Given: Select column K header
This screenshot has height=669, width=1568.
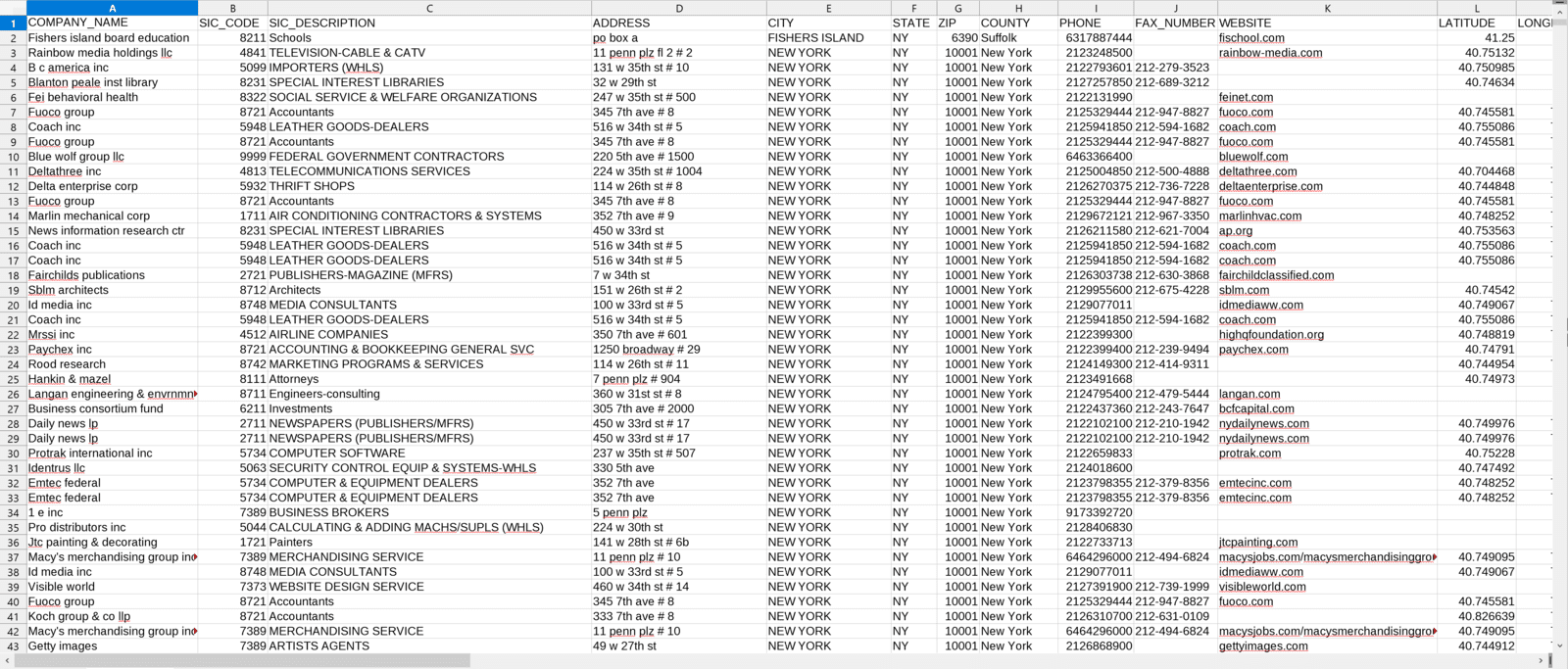Looking at the screenshot, I should (1328, 8).
